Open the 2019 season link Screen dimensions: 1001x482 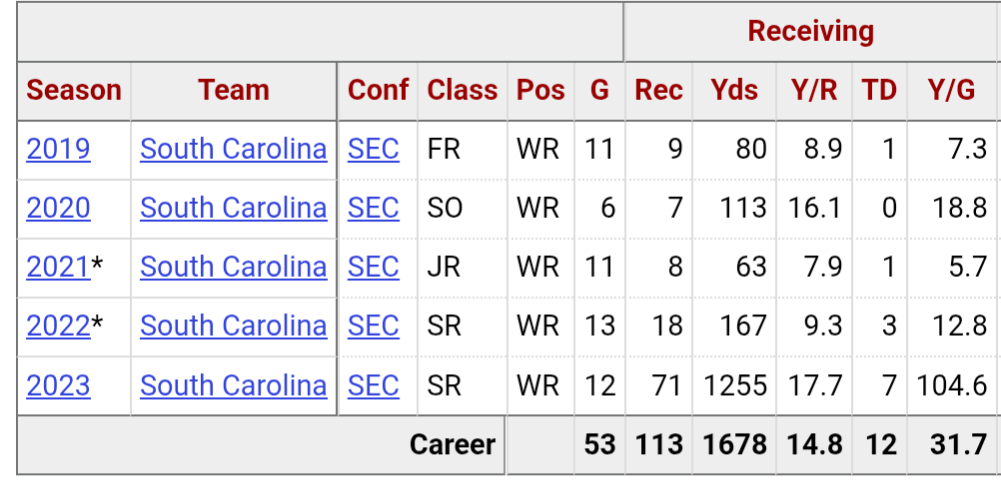[58, 149]
